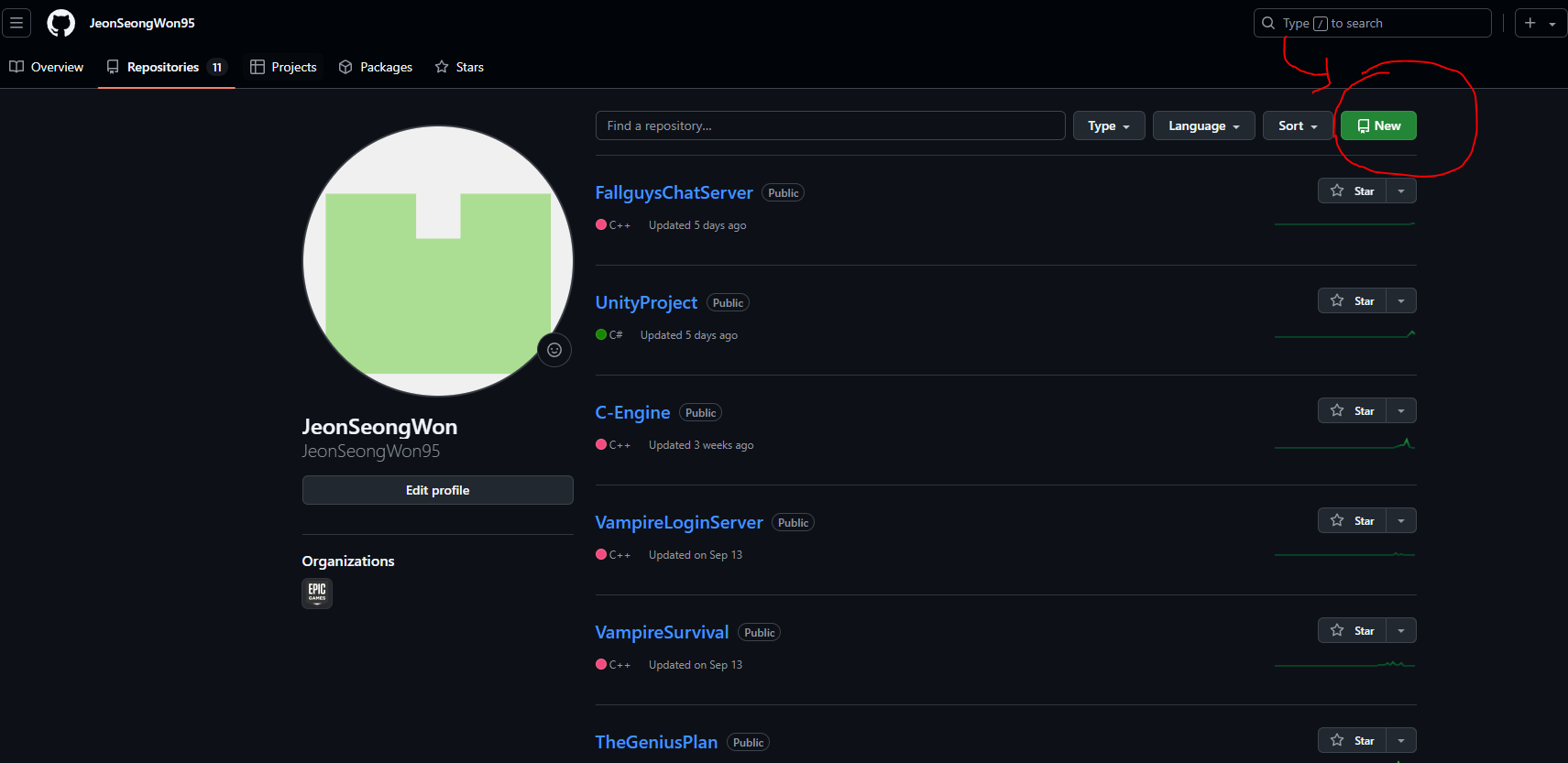Open the TheGeniusPlan repository
The width and height of the screenshot is (1568, 763).
coord(656,742)
